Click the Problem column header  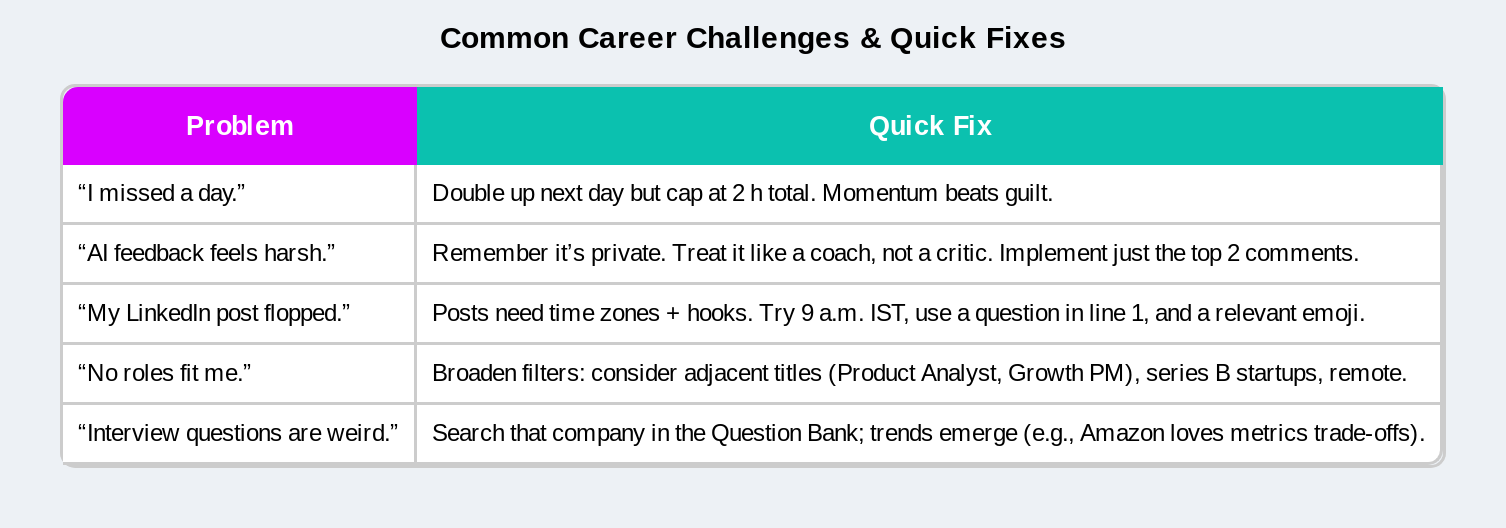pos(240,126)
